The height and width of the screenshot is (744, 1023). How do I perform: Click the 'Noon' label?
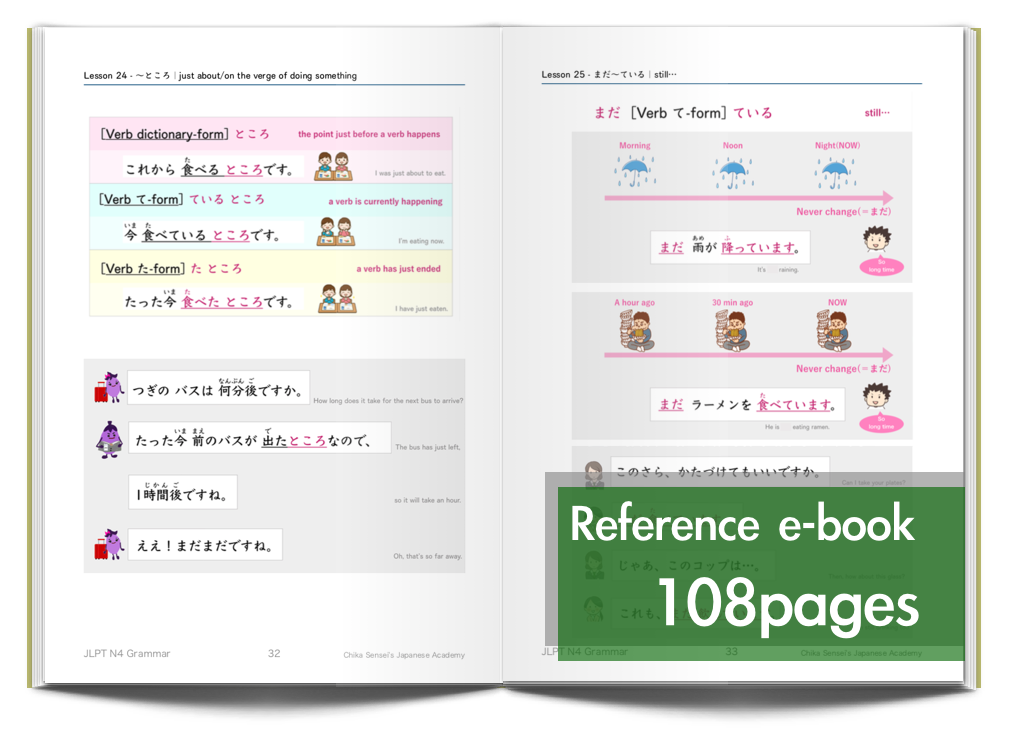point(733,146)
